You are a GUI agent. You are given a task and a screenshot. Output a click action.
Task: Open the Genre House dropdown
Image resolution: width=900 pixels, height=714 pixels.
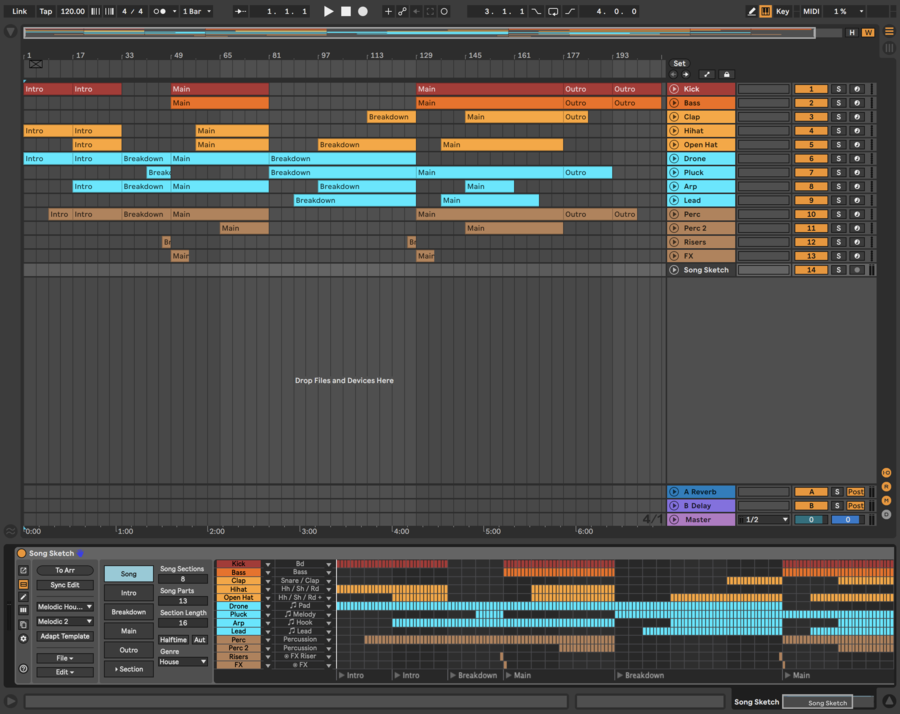(x=183, y=662)
